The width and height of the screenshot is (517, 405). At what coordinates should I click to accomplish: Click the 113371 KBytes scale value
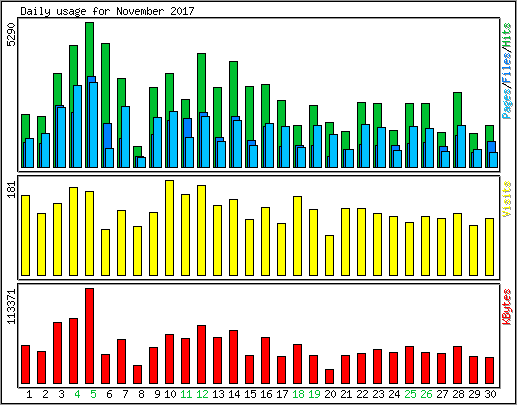pos(11,306)
